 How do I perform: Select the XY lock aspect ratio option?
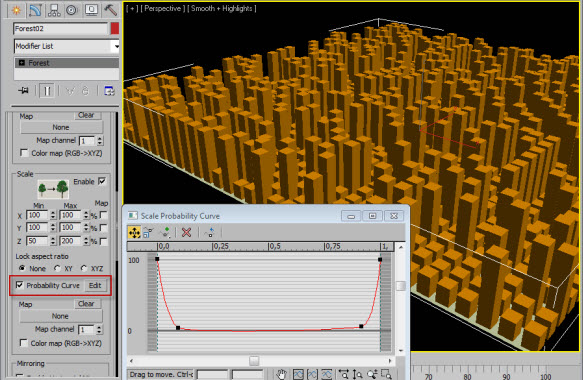(57, 268)
